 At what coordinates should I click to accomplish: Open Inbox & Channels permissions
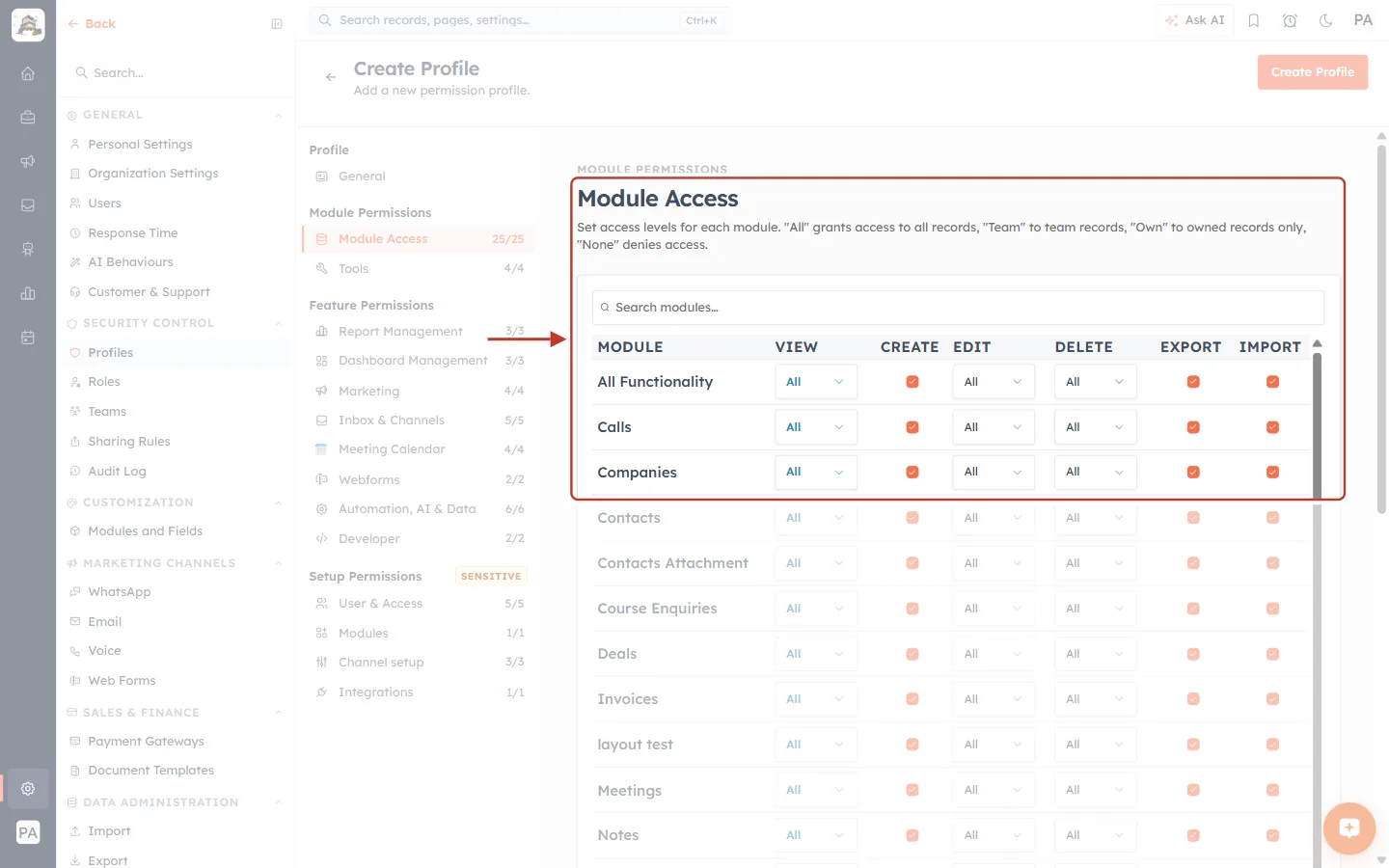coord(419,420)
